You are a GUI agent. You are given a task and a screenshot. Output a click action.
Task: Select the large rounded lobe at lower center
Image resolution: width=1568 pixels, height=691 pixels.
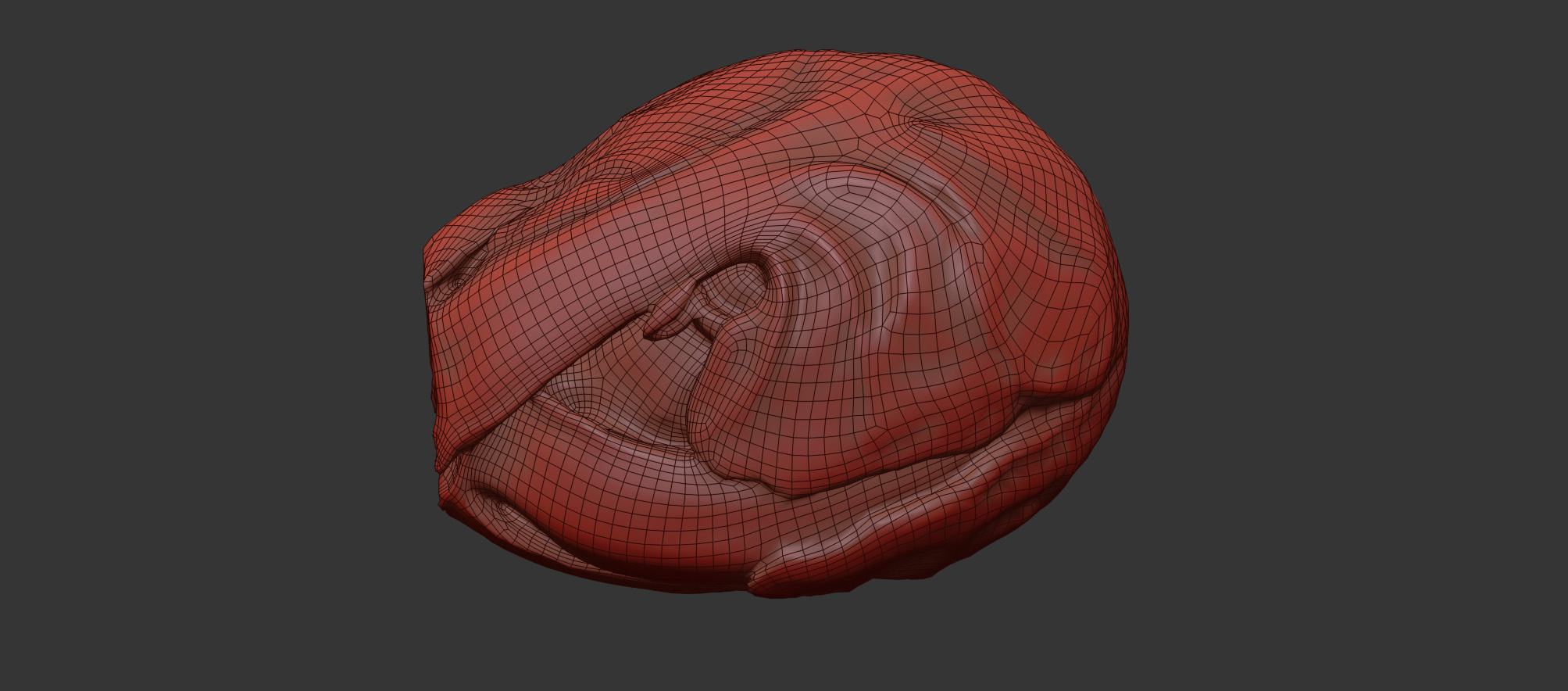828,406
